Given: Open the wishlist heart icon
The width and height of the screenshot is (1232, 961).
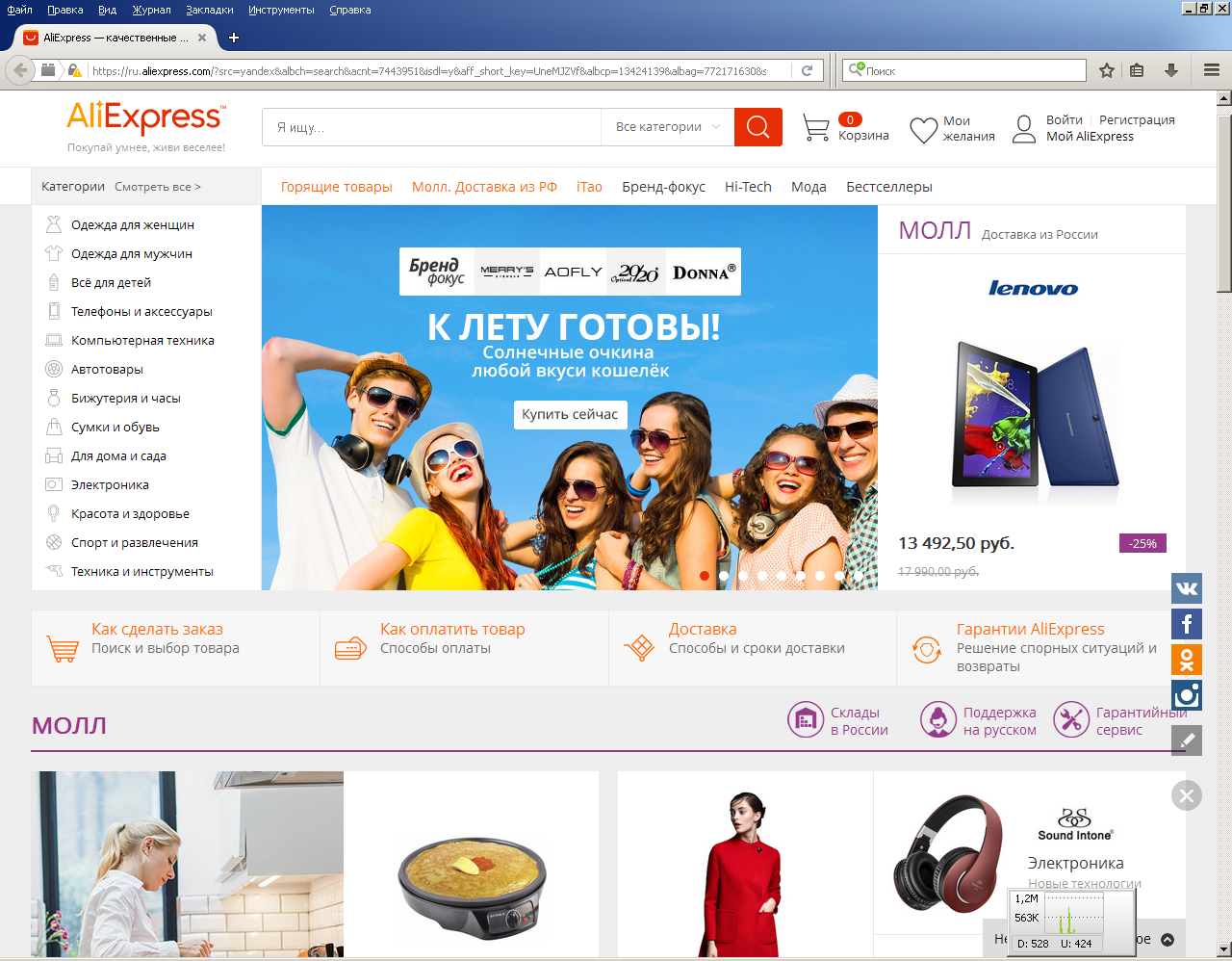Looking at the screenshot, I should 923,129.
